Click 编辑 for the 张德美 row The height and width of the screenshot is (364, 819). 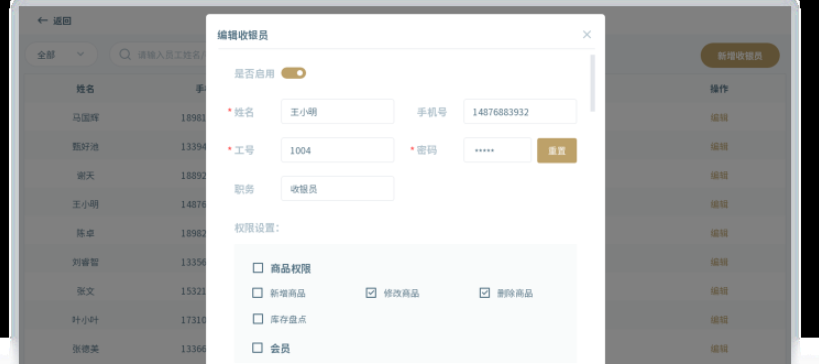tap(719, 348)
